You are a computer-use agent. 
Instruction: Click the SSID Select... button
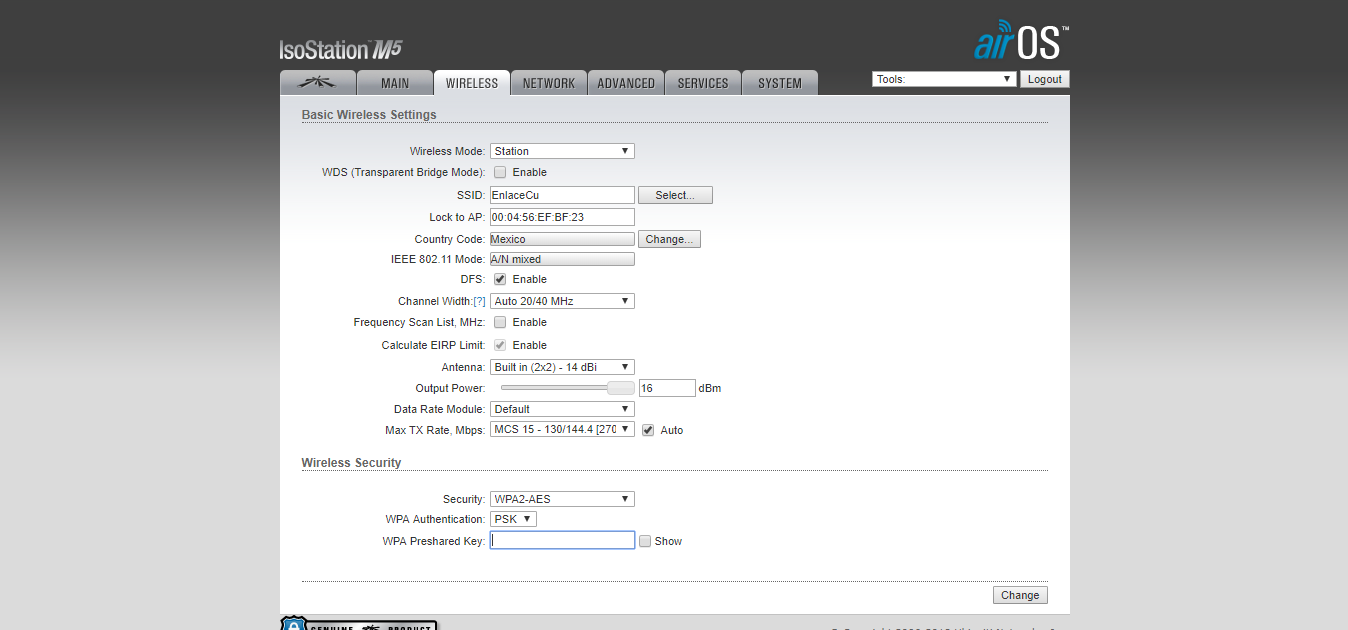tap(675, 195)
